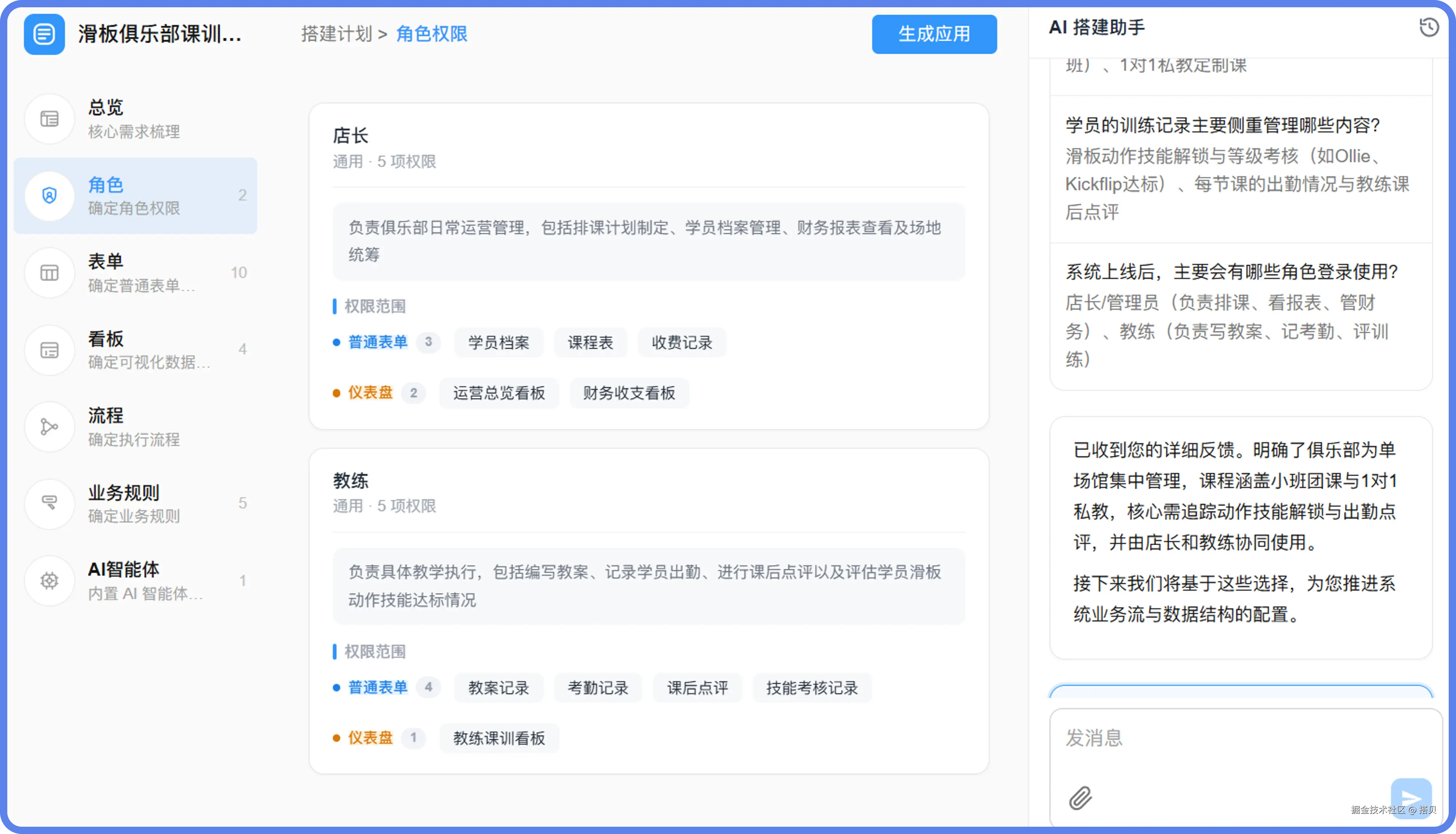Click the 教案记录 tag
1456x834 pixels.
click(x=499, y=688)
